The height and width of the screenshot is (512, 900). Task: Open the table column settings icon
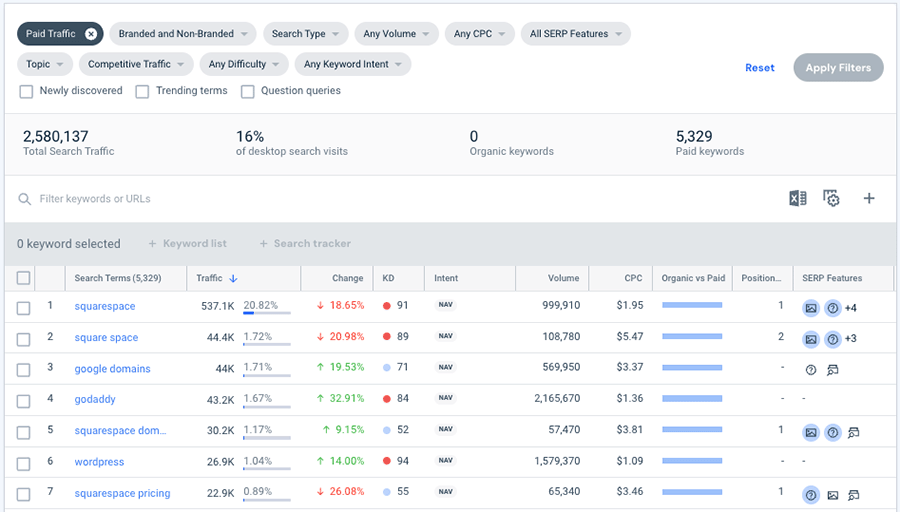831,199
